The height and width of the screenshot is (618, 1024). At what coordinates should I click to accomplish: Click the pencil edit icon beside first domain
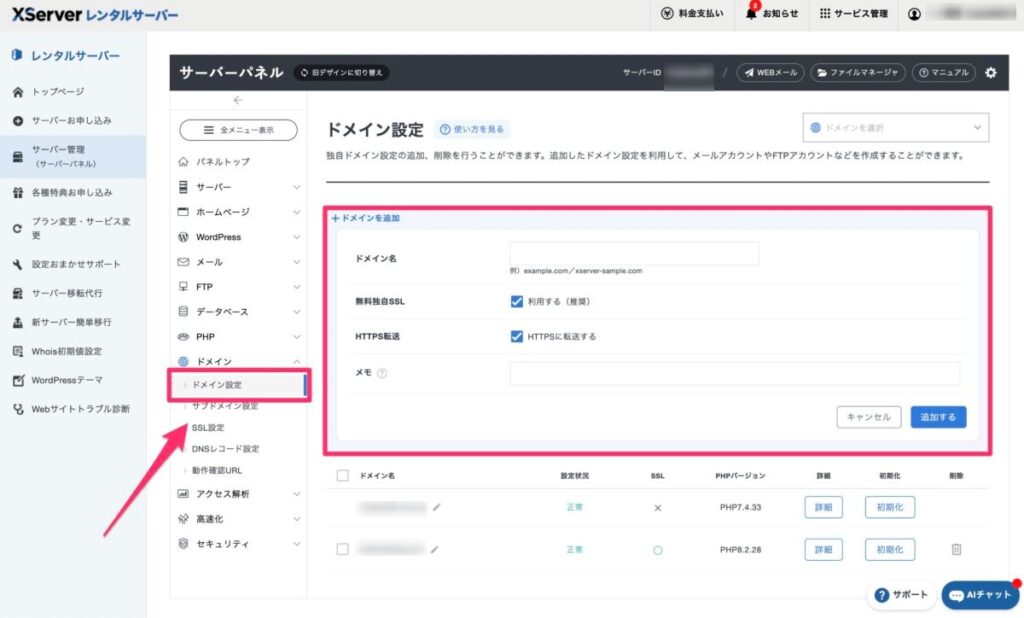[437, 507]
